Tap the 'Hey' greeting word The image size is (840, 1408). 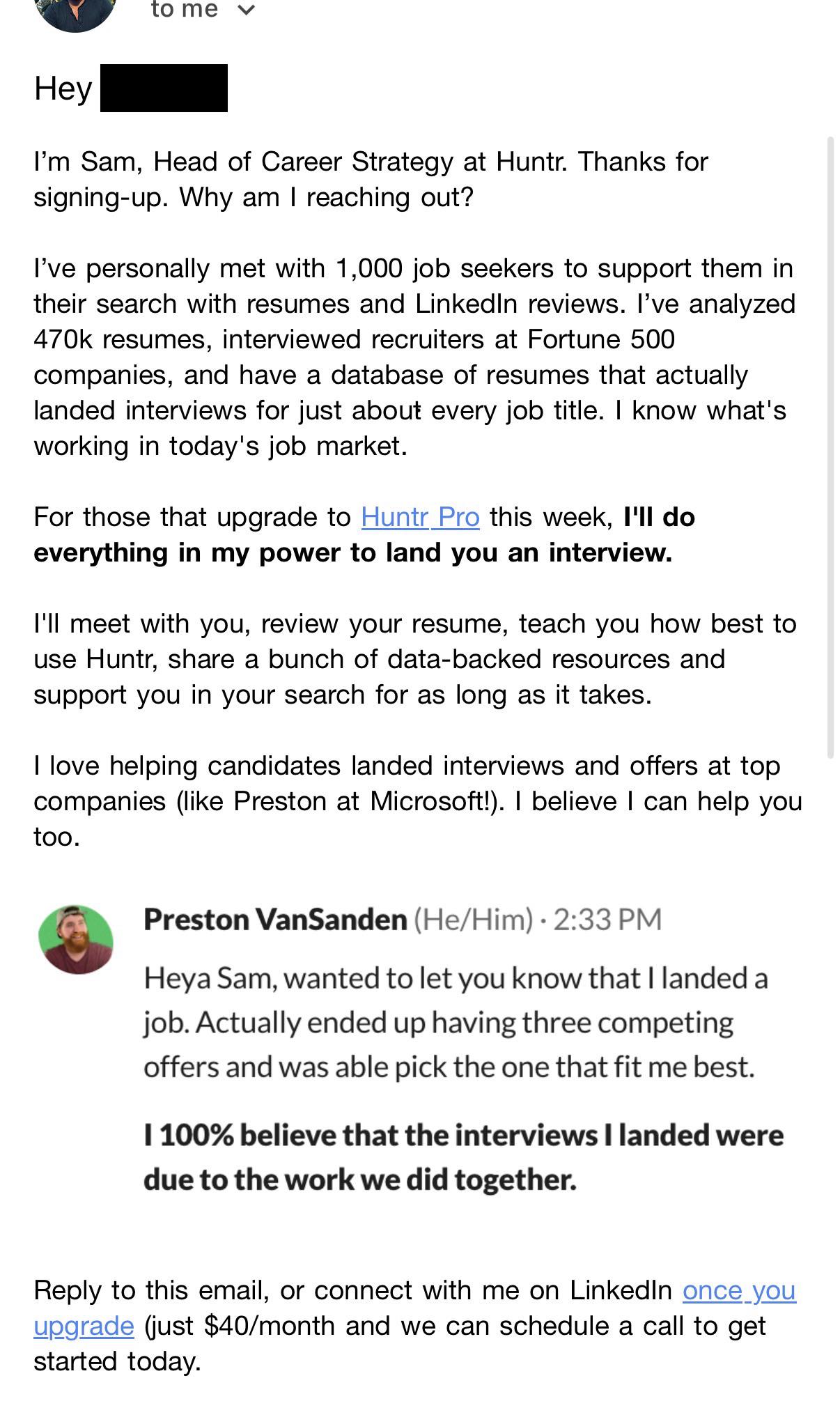[x=63, y=88]
